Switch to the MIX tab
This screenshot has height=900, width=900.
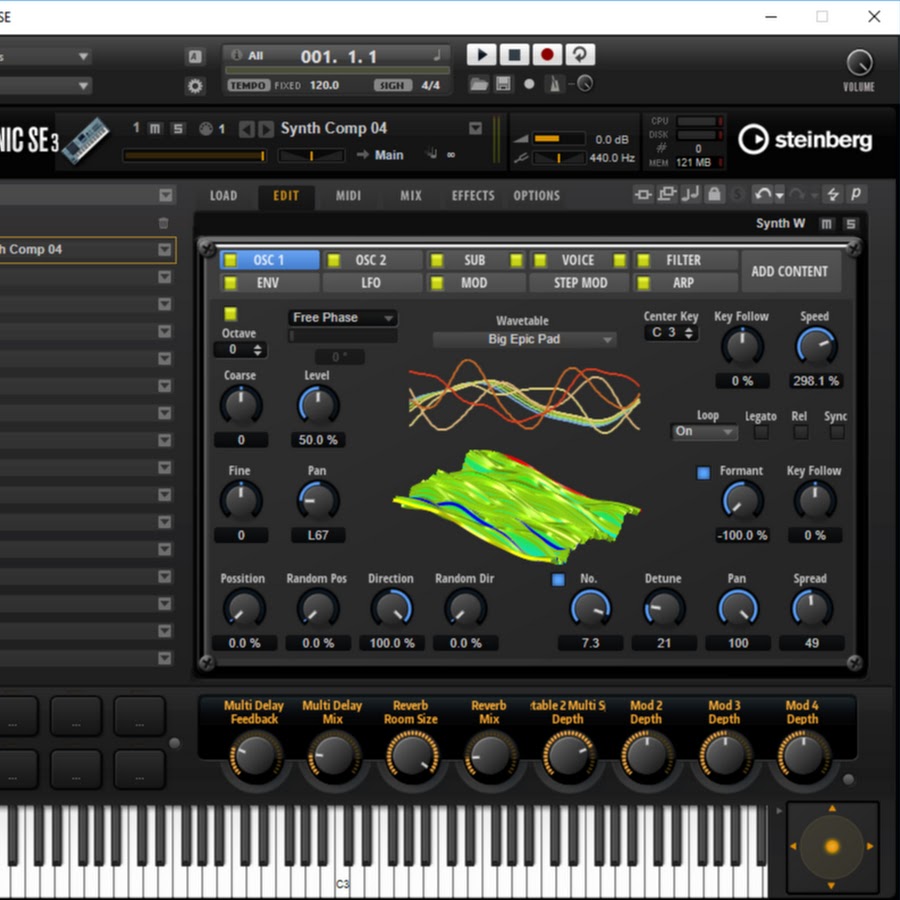411,196
